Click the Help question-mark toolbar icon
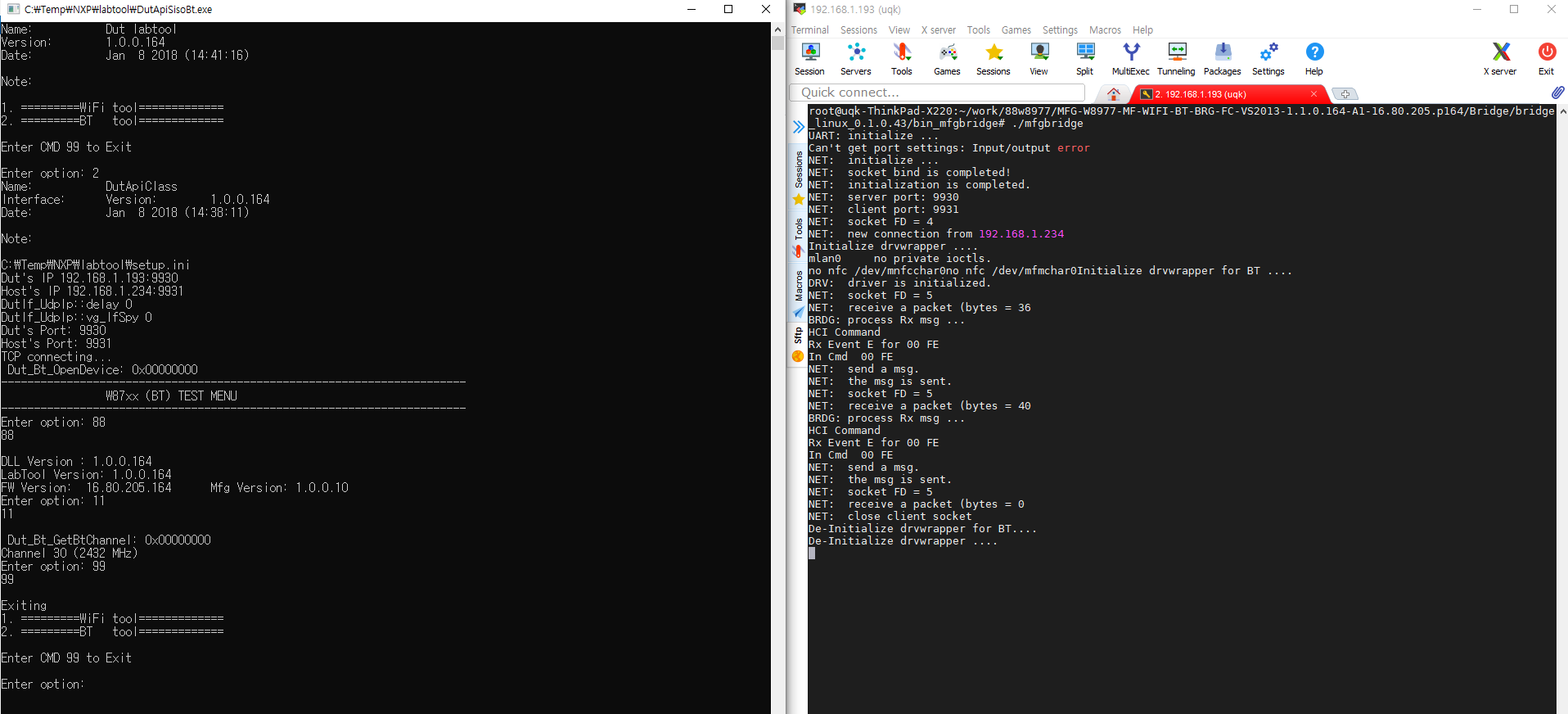1568x714 pixels. tap(1314, 59)
